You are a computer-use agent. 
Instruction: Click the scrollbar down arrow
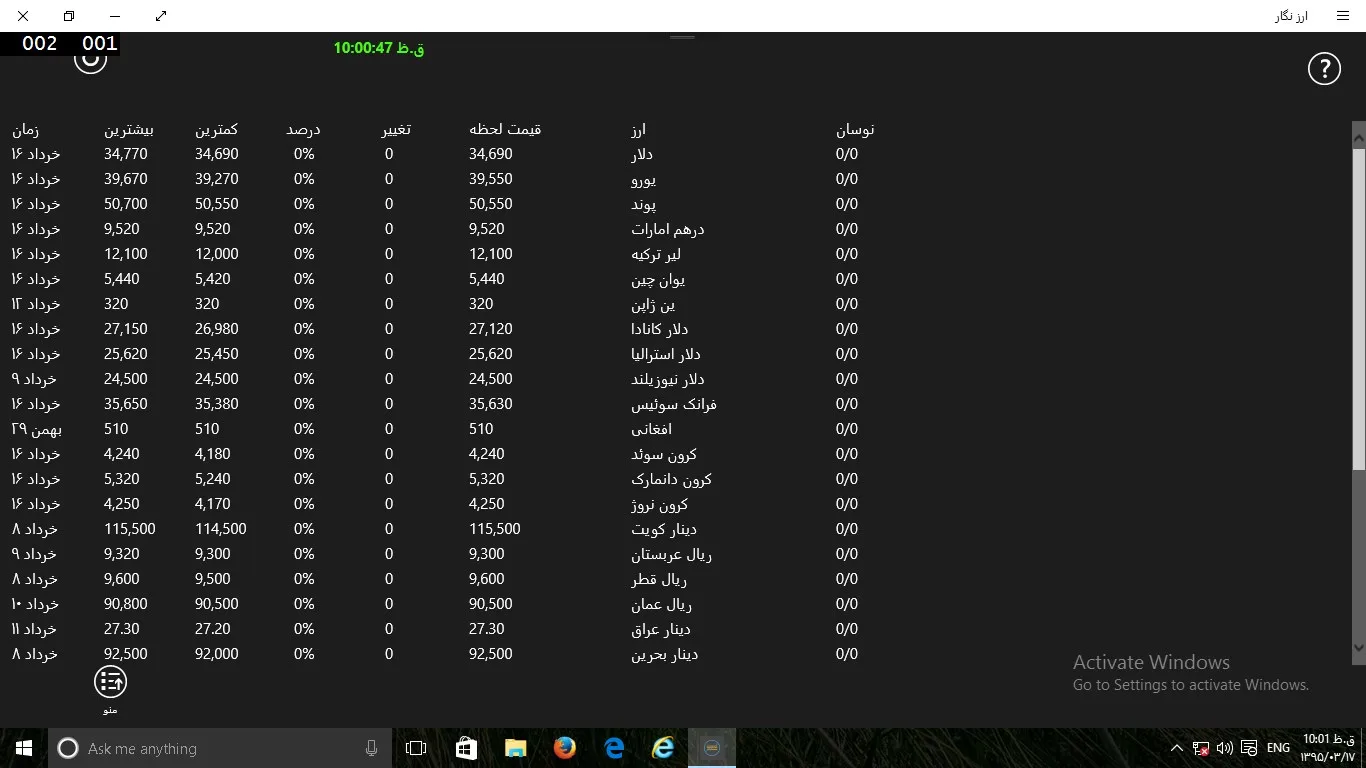point(1358,647)
